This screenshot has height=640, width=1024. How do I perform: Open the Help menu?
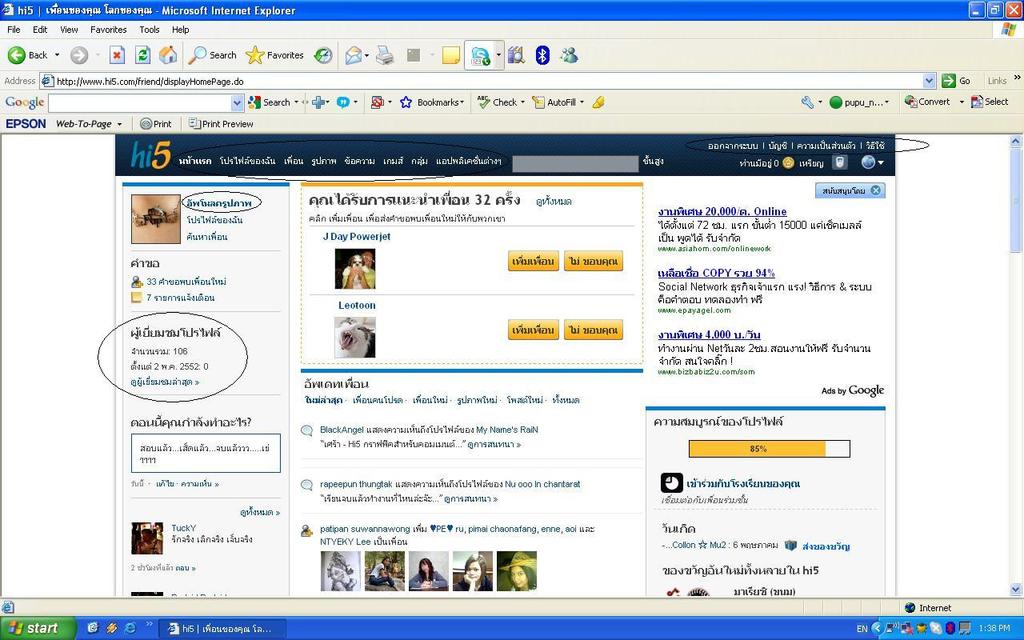pos(180,29)
